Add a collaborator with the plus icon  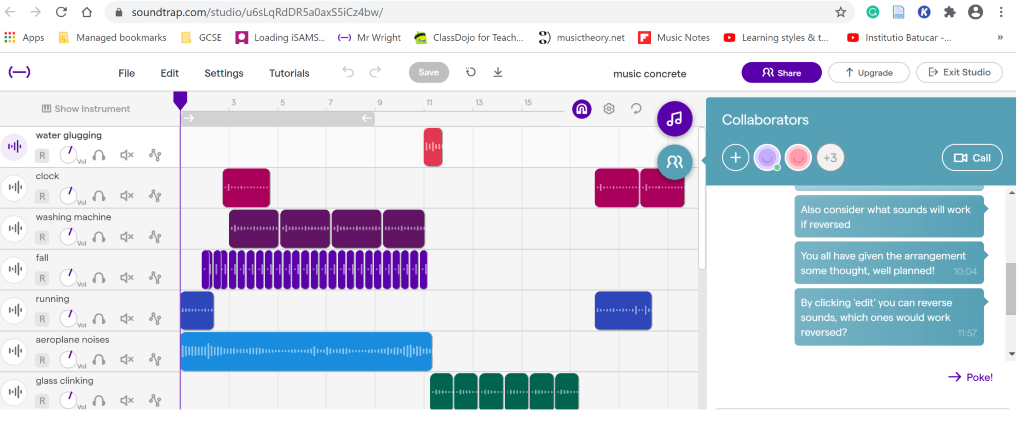(735, 158)
